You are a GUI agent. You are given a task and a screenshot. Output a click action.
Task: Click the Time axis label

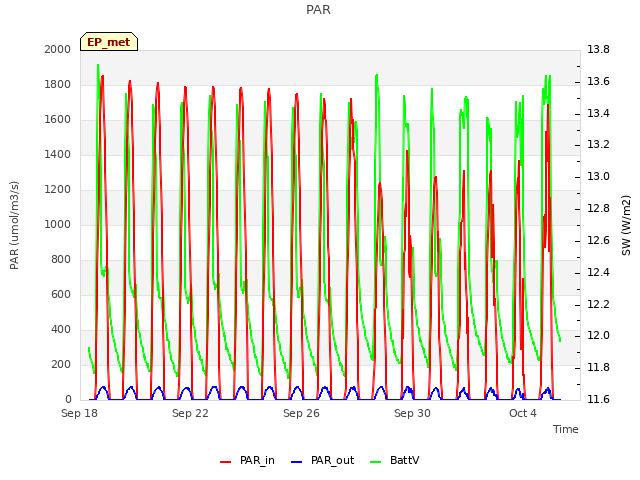tap(565, 429)
